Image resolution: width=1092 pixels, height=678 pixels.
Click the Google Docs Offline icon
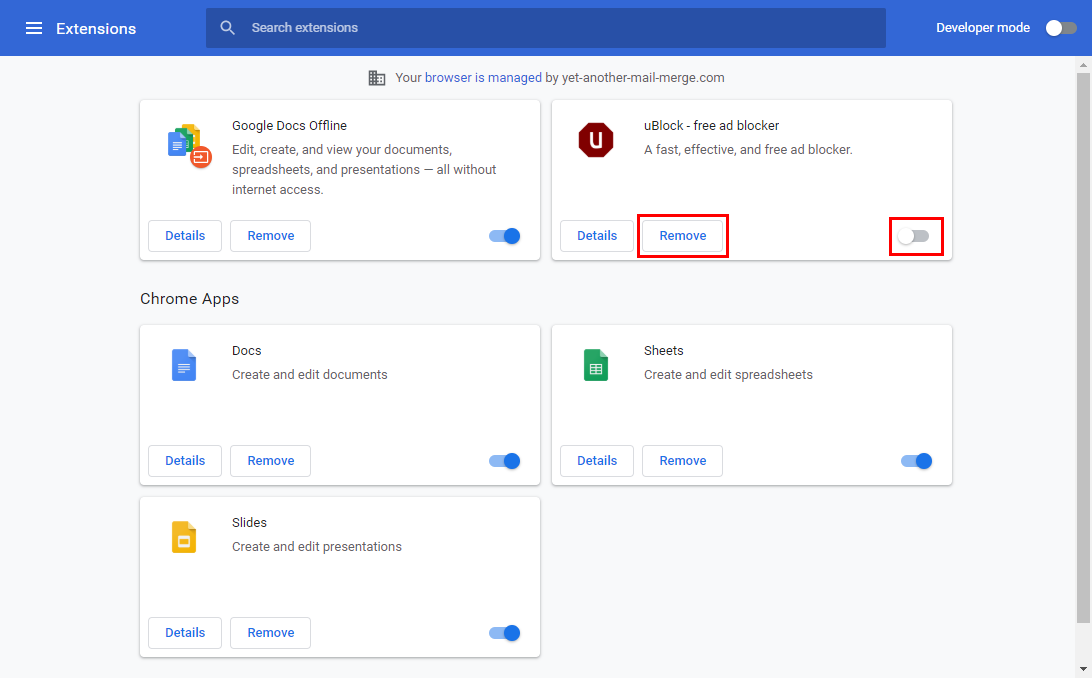point(189,145)
